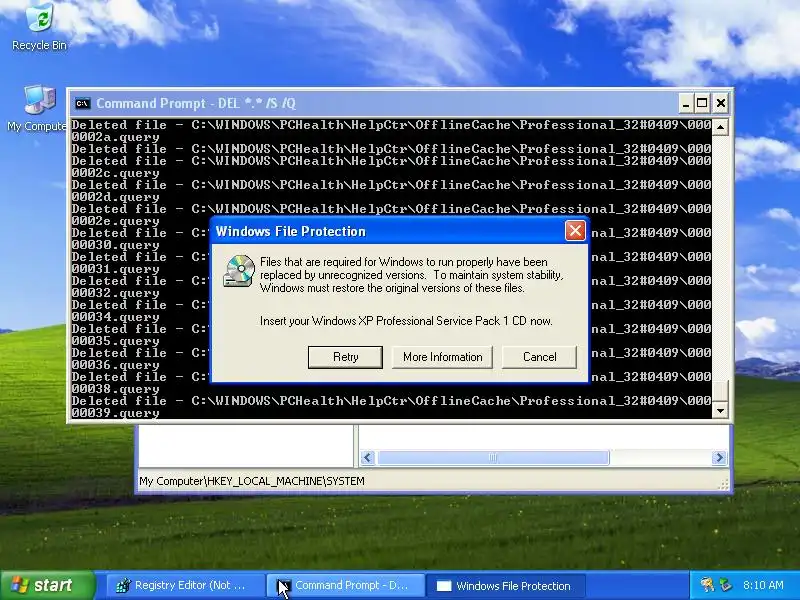Maximize the Command Prompt window

pyautogui.click(x=703, y=104)
